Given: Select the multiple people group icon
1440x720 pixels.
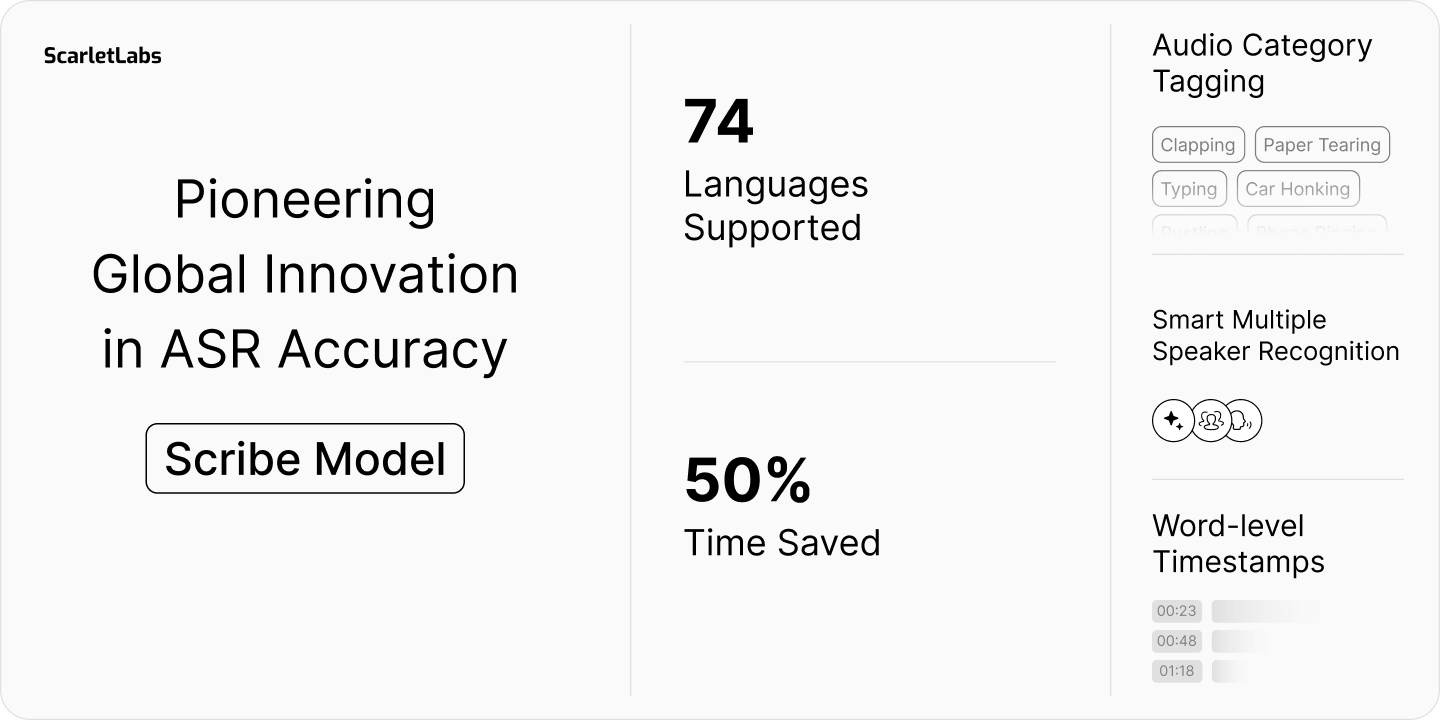Looking at the screenshot, I should pyautogui.click(x=1211, y=421).
